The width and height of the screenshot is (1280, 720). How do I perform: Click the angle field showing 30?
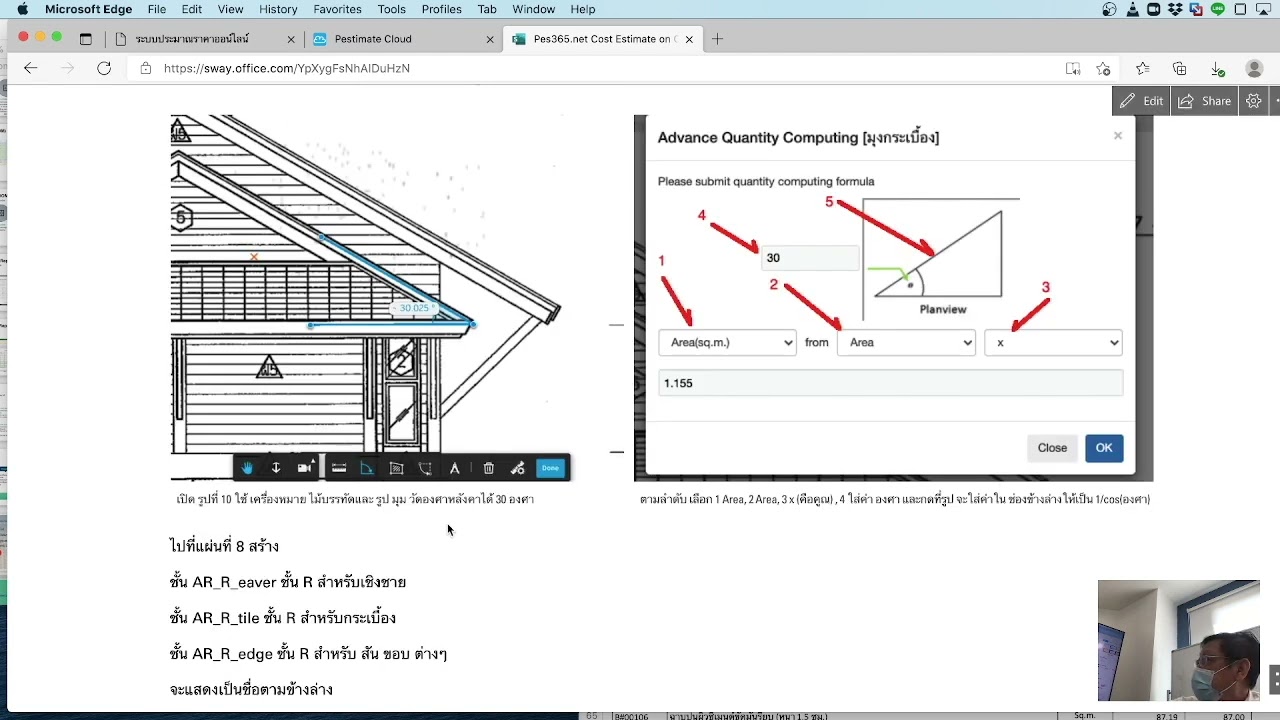[x=809, y=258]
